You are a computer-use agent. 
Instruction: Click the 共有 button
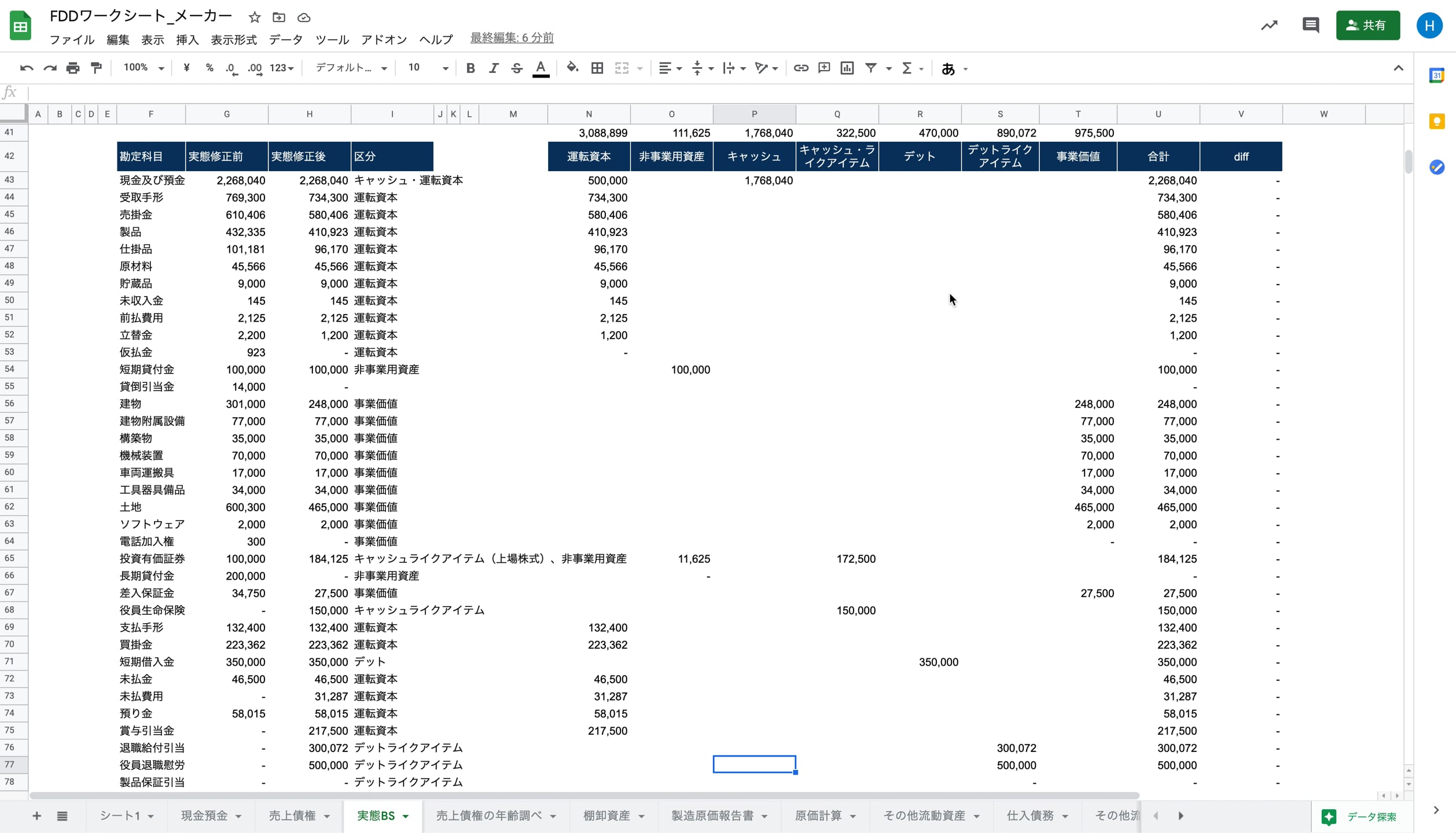coord(1368,25)
